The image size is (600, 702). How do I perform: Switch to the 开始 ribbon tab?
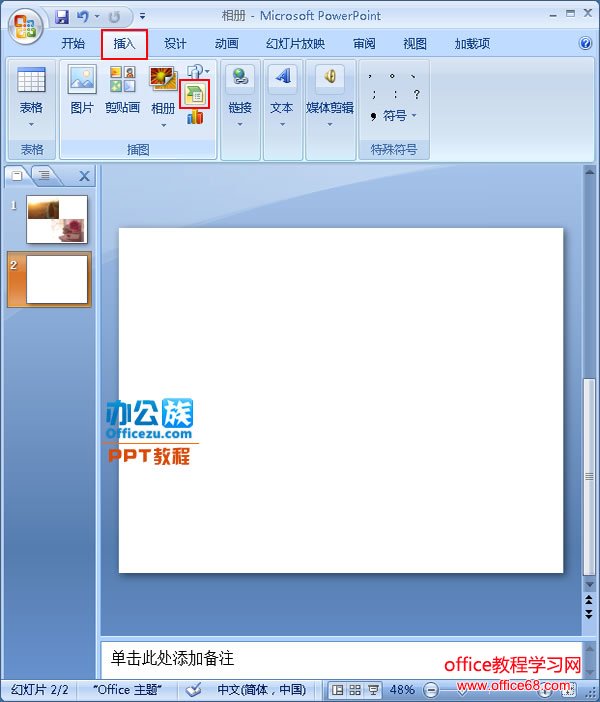pos(73,43)
